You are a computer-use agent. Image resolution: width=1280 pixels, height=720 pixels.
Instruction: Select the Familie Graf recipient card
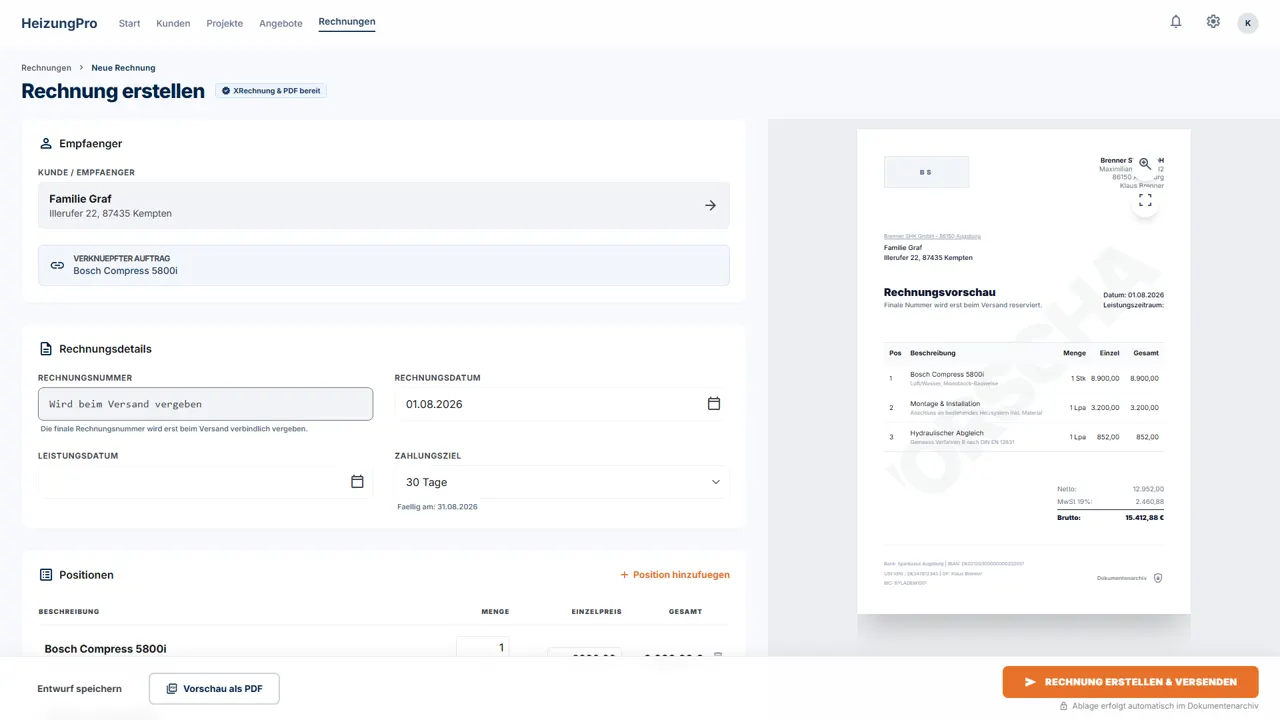[x=384, y=205]
